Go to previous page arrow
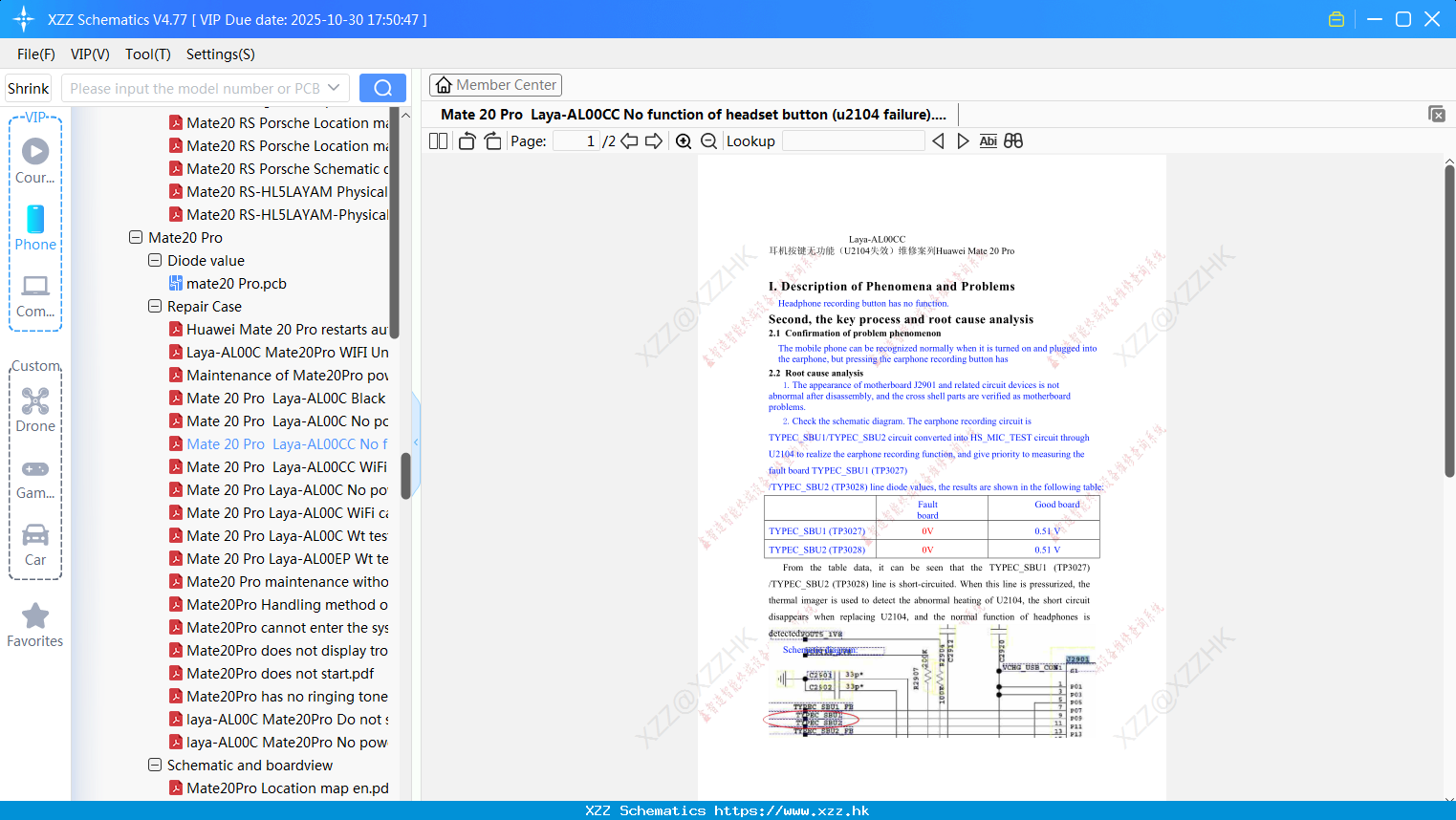 coord(629,141)
